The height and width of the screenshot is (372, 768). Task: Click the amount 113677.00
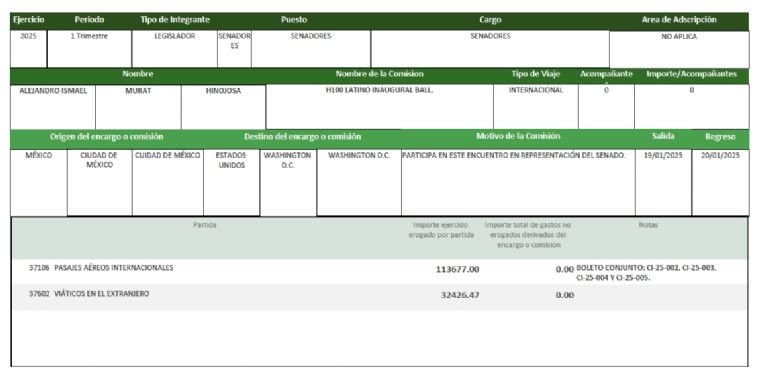457,269
